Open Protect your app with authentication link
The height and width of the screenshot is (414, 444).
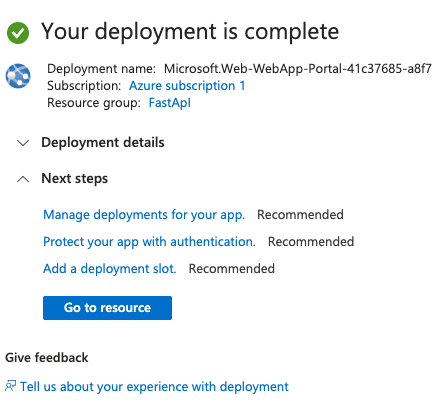pos(149,242)
